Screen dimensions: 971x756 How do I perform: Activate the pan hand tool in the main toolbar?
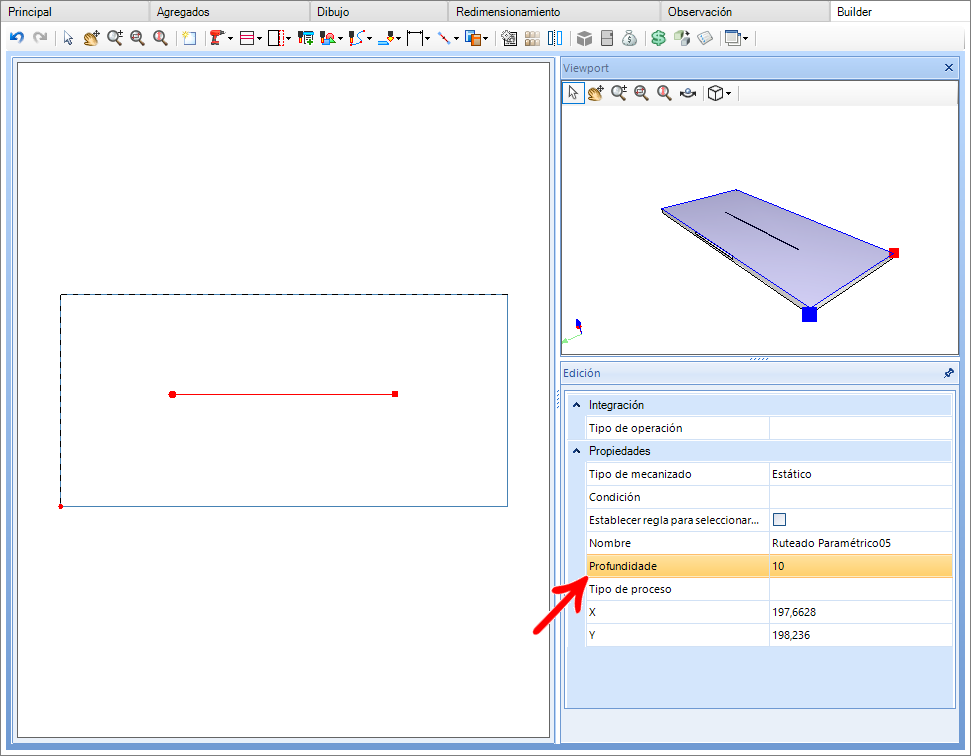92,38
